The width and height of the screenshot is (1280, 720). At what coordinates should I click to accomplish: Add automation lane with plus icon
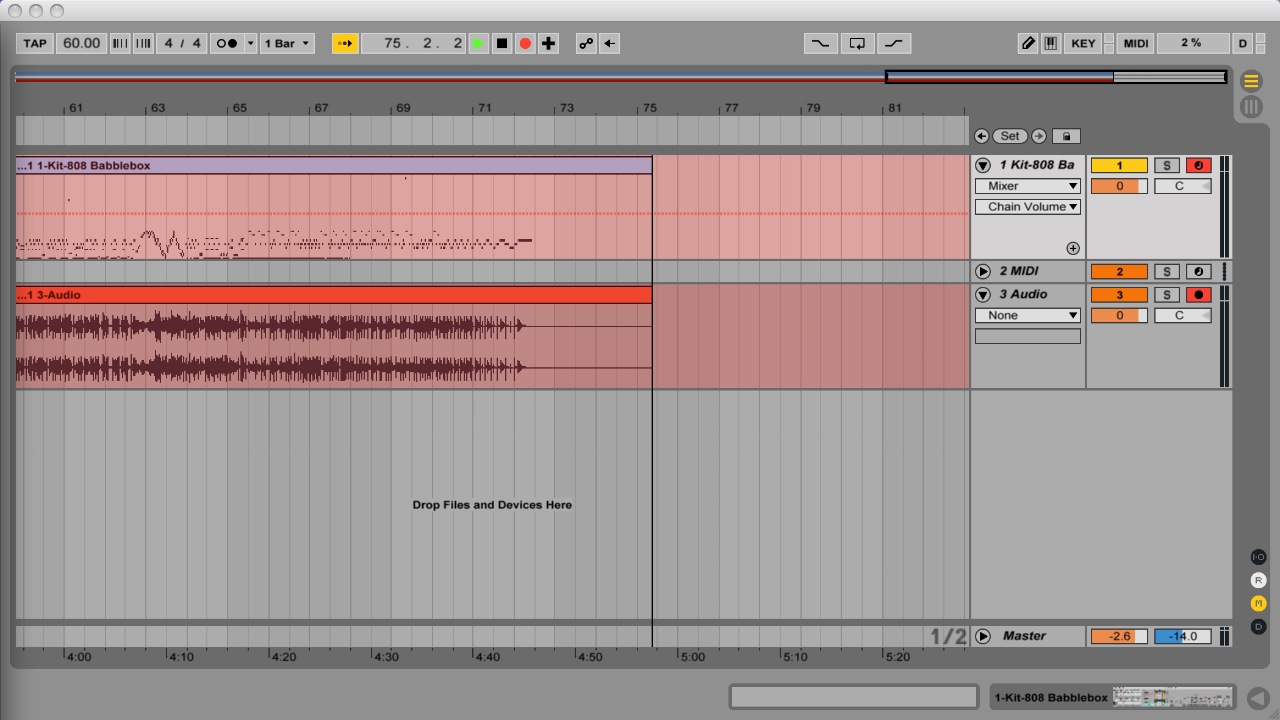click(1073, 248)
